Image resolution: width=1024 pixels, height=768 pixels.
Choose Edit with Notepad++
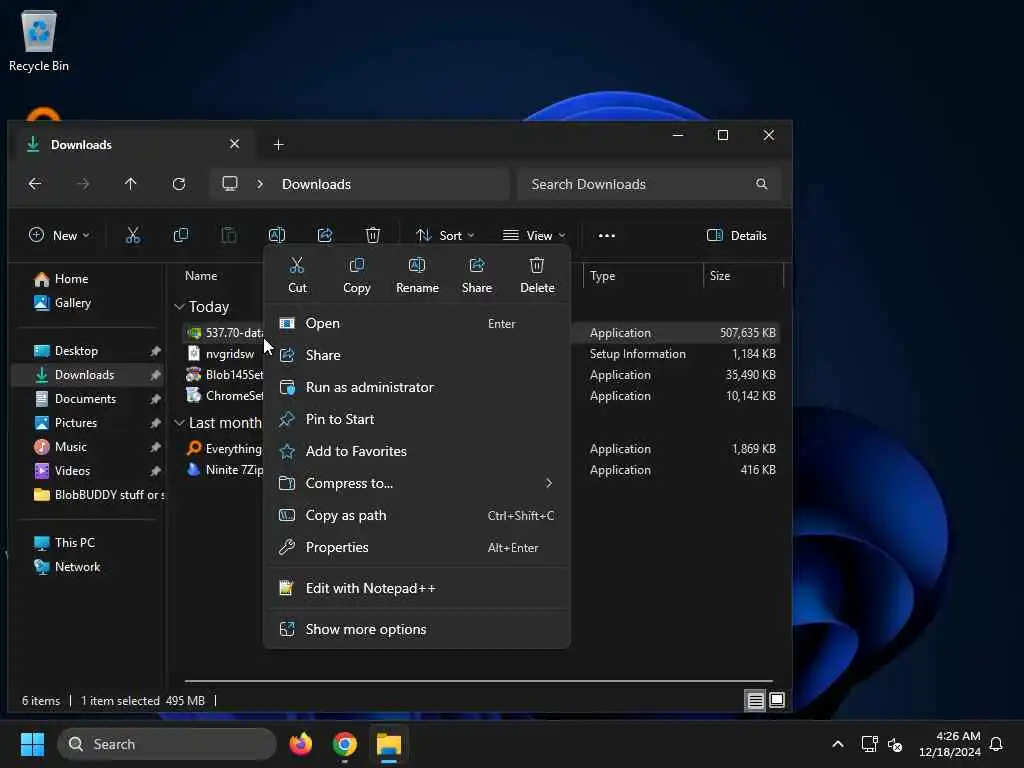point(417,588)
